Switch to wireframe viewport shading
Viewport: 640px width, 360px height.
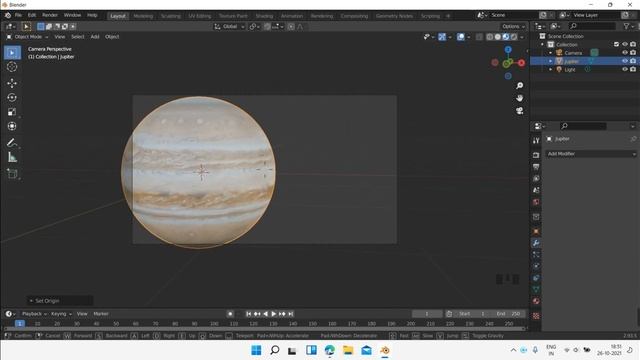tap(490, 37)
